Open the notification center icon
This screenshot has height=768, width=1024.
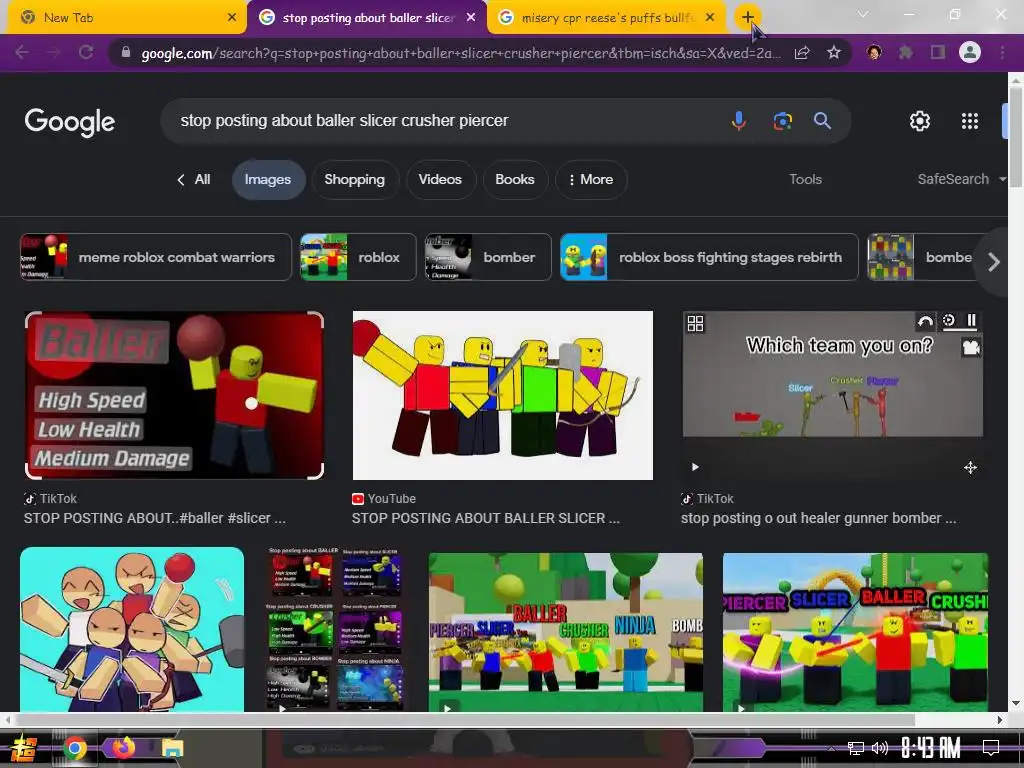pos(991,748)
